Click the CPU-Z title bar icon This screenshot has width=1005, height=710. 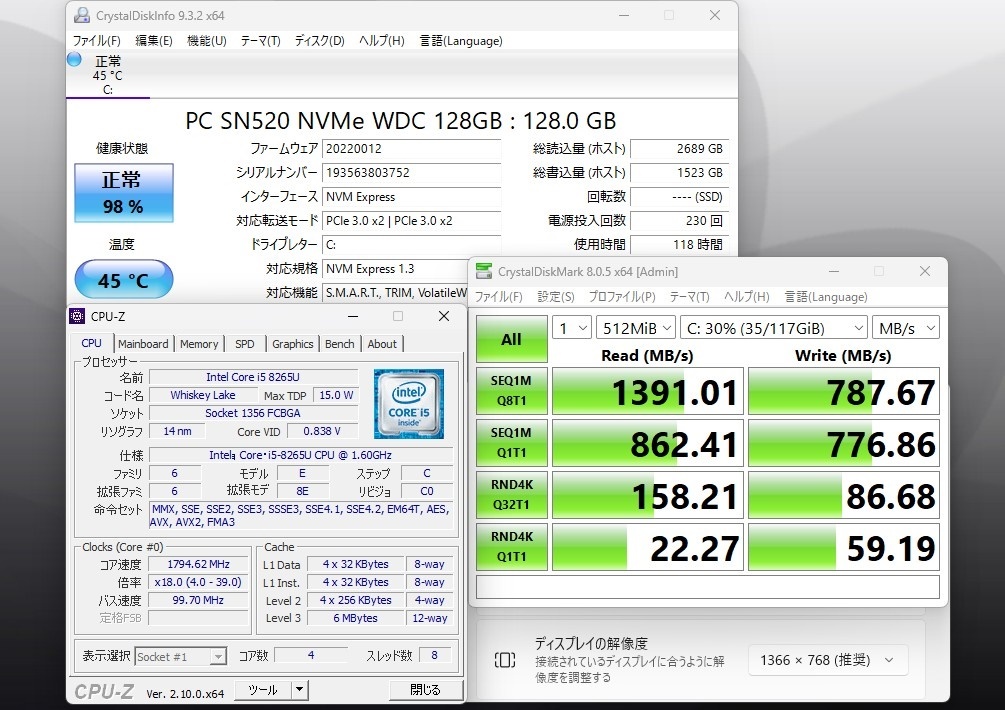(x=77, y=316)
